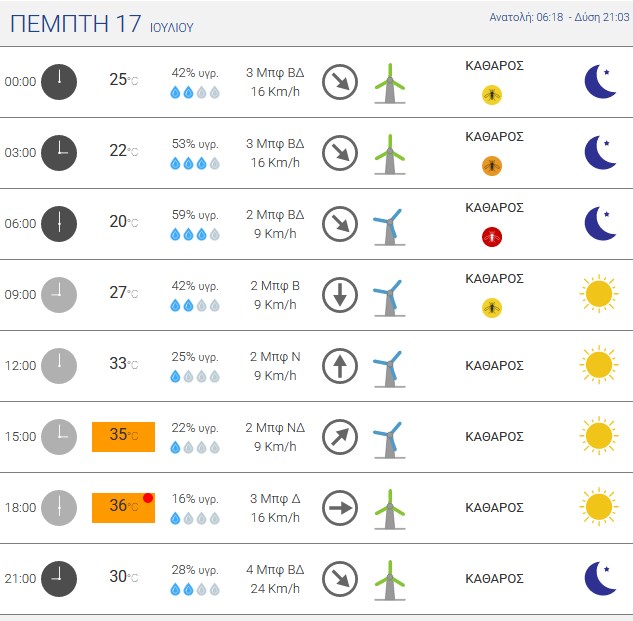The image size is (633, 621).
Task: Click the orange 35°C temperature box
Action: click(x=124, y=436)
